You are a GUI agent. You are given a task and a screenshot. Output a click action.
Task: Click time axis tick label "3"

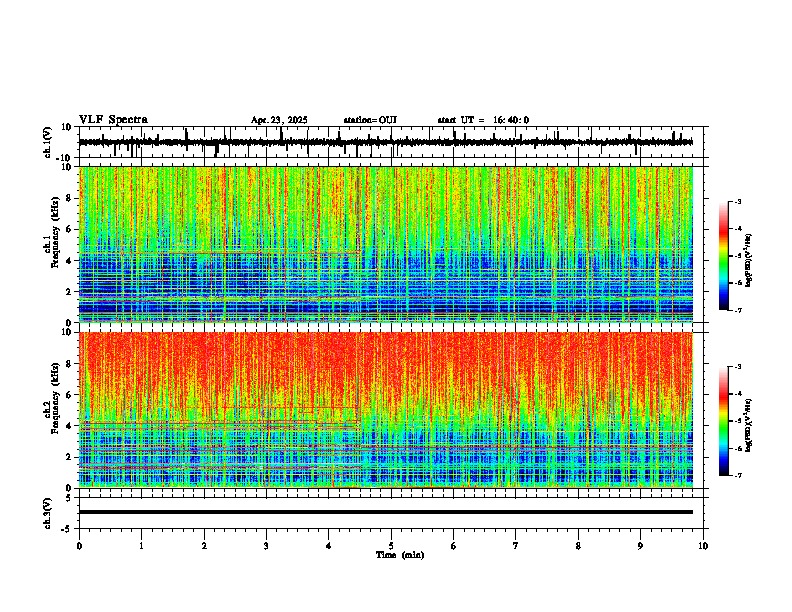(267, 546)
